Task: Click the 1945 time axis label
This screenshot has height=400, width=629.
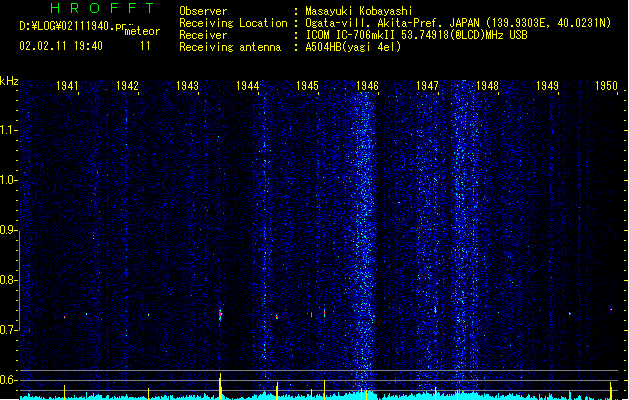Action: pos(307,85)
